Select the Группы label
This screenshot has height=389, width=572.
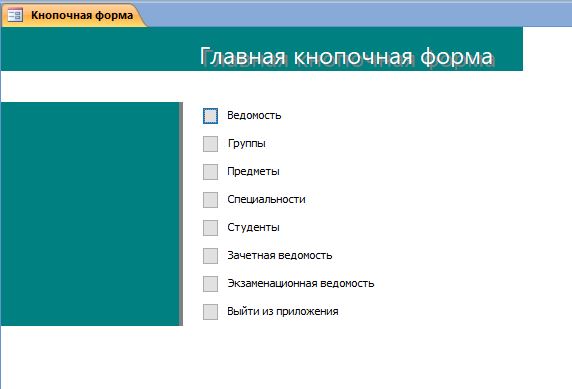[247, 143]
